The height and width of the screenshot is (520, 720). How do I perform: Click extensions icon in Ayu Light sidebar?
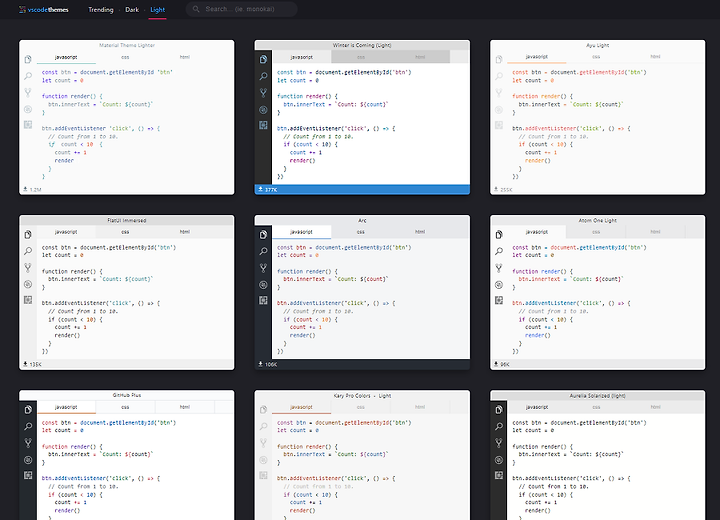tap(499, 125)
